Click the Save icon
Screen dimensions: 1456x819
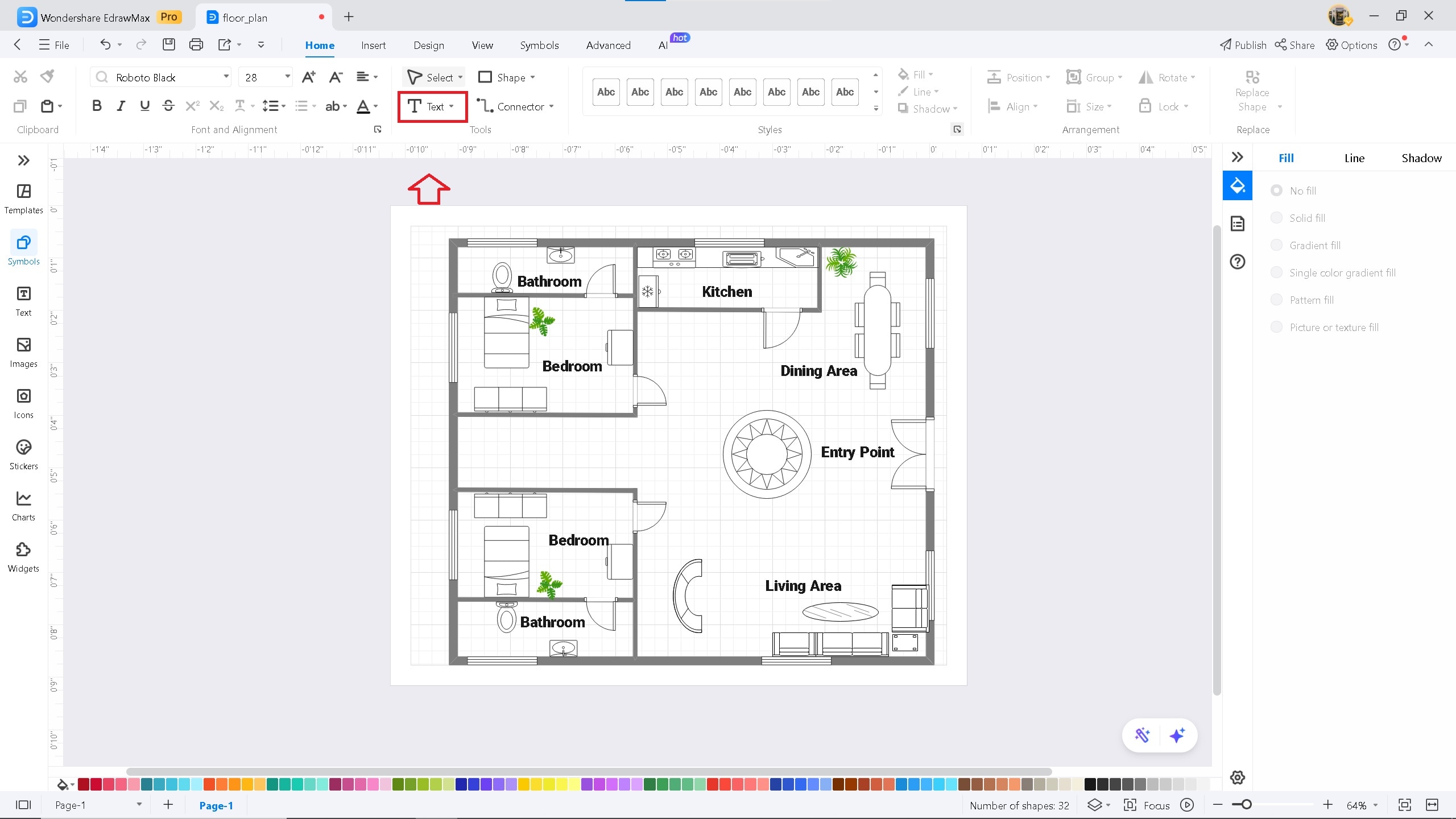coord(169,44)
